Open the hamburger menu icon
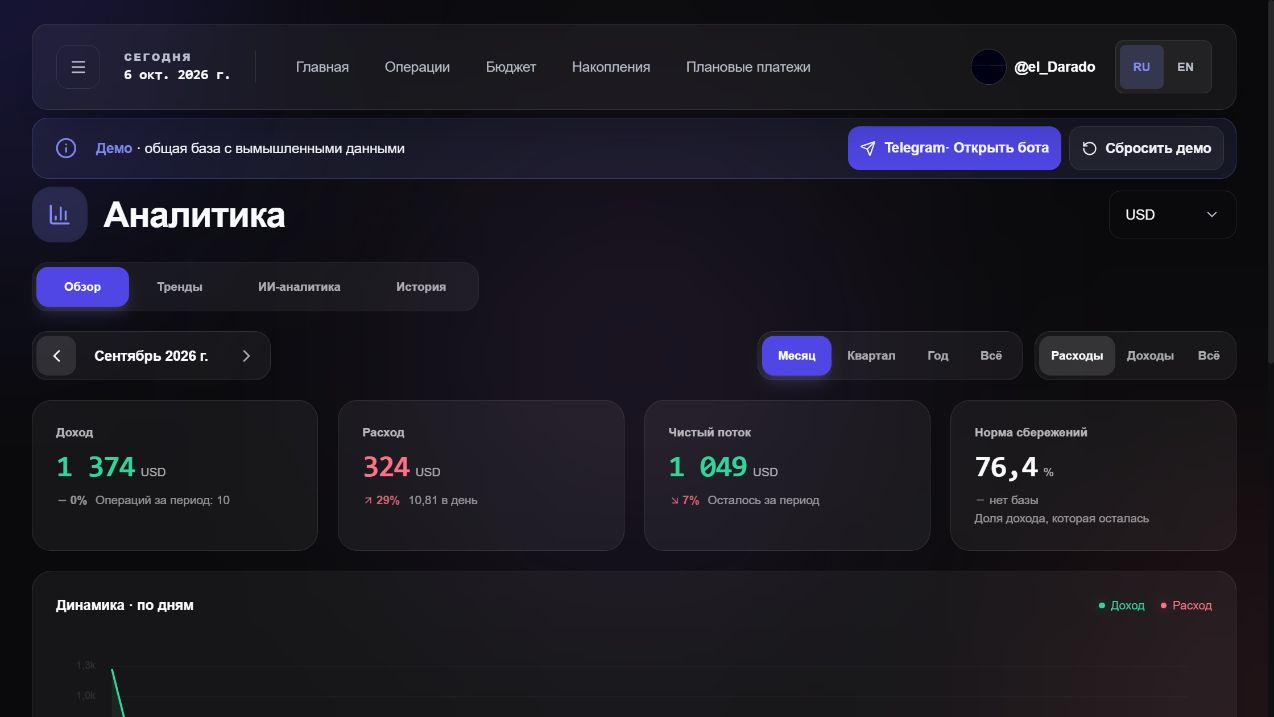This screenshot has width=1274, height=717. [x=78, y=67]
